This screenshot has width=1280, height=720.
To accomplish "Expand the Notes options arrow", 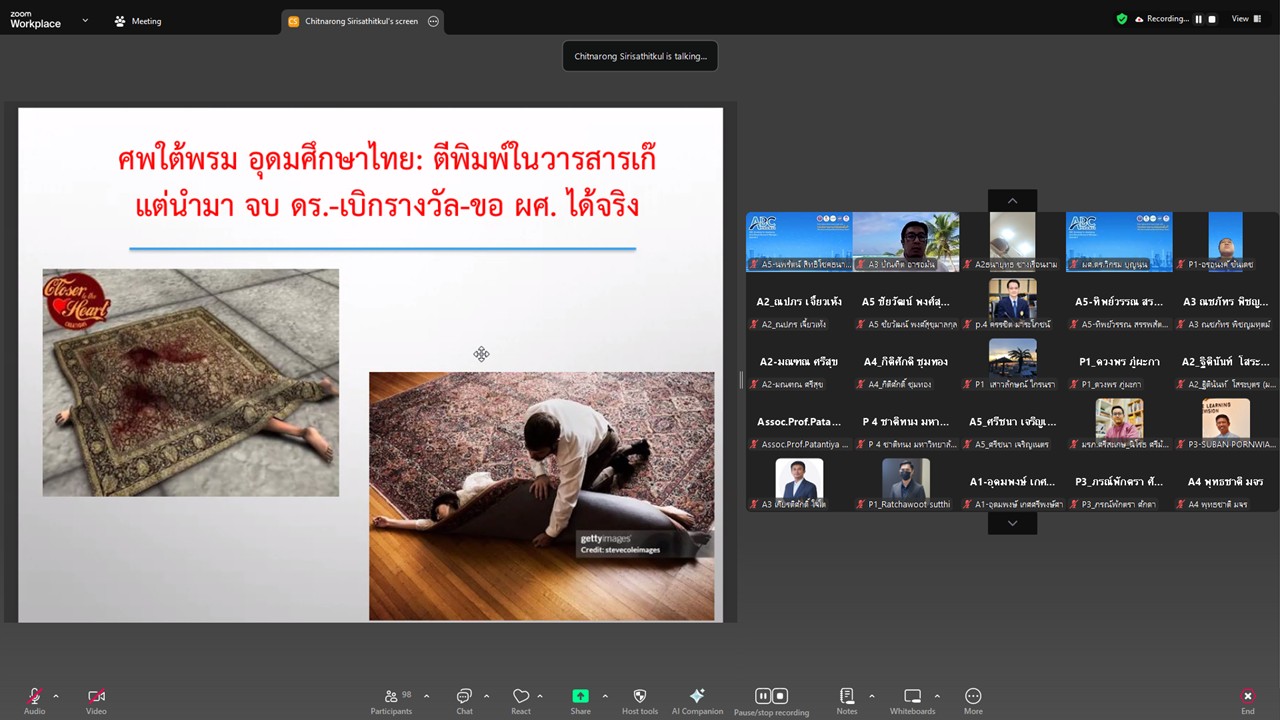I will 871,696.
